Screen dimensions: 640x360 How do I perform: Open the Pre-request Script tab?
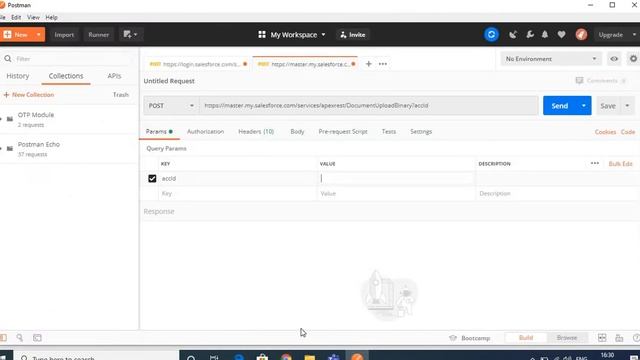tap(343, 131)
